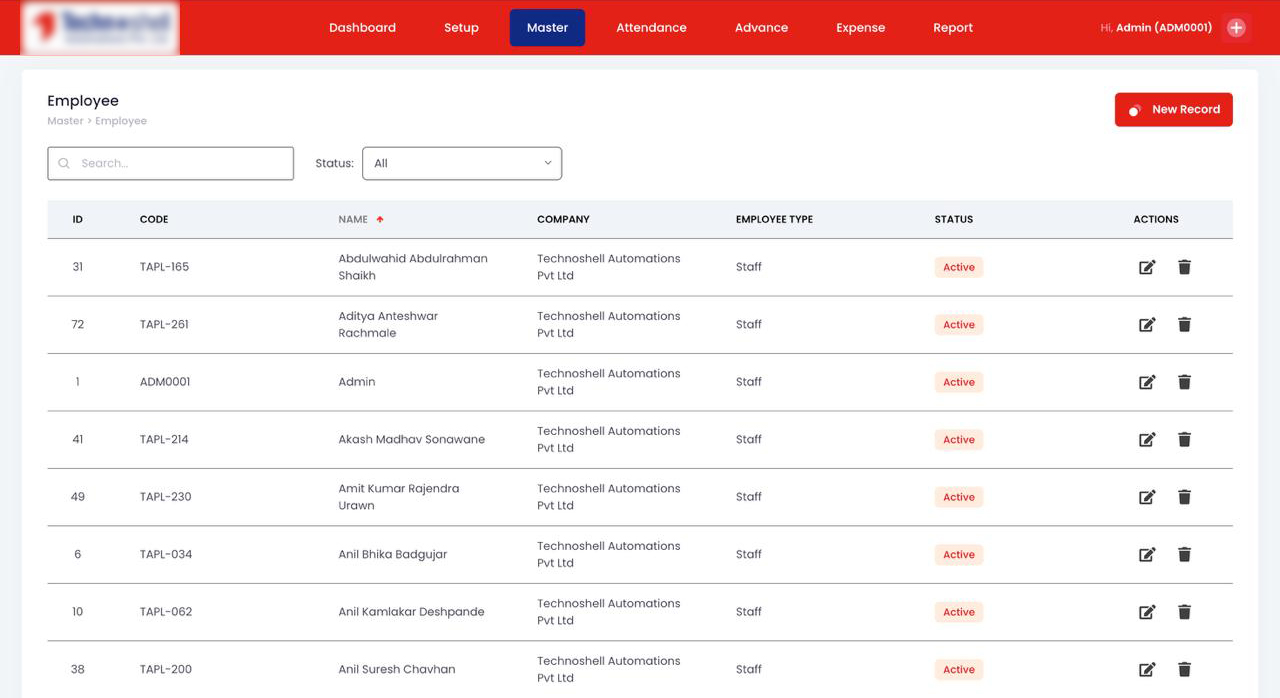Click the New Record button

tap(1173, 110)
